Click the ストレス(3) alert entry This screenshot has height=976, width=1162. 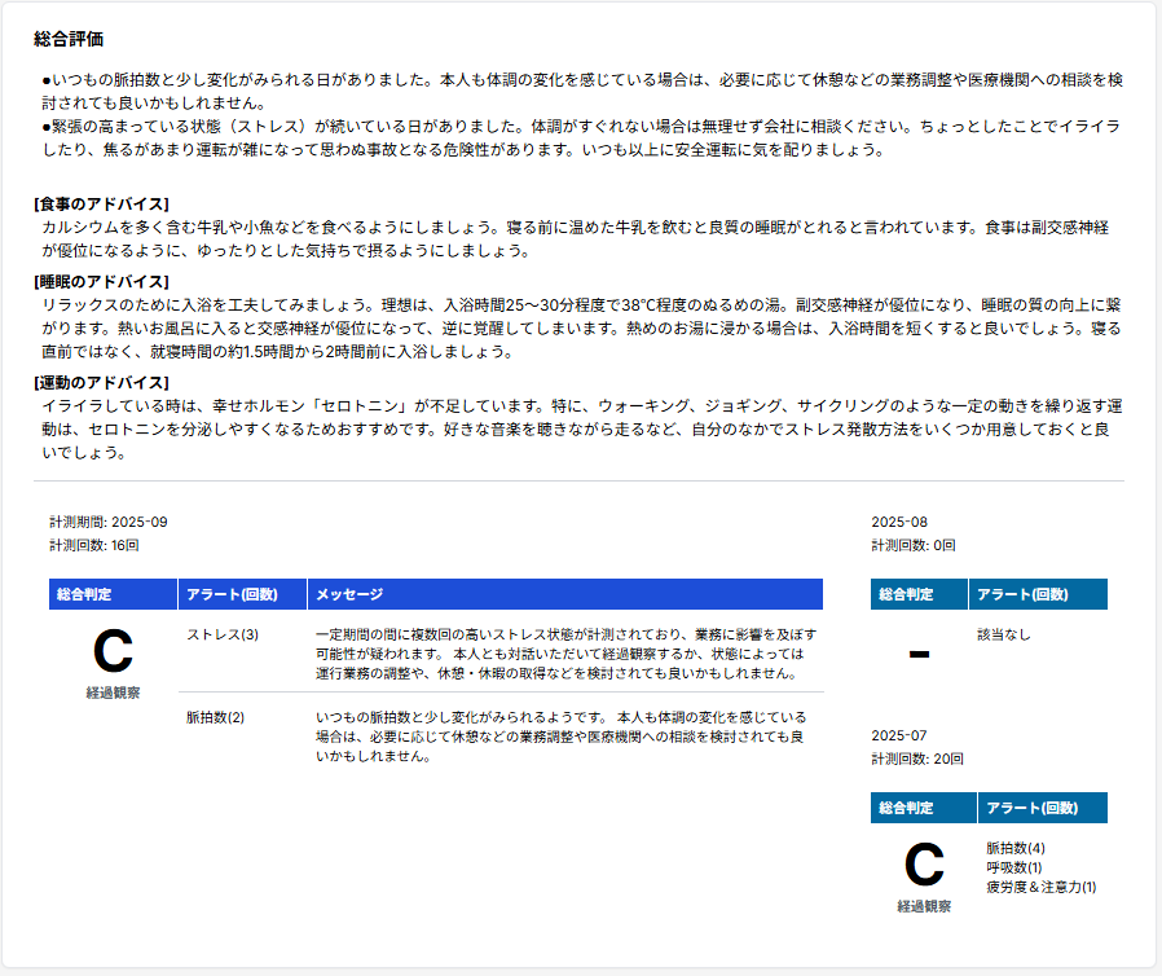[x=222, y=635]
